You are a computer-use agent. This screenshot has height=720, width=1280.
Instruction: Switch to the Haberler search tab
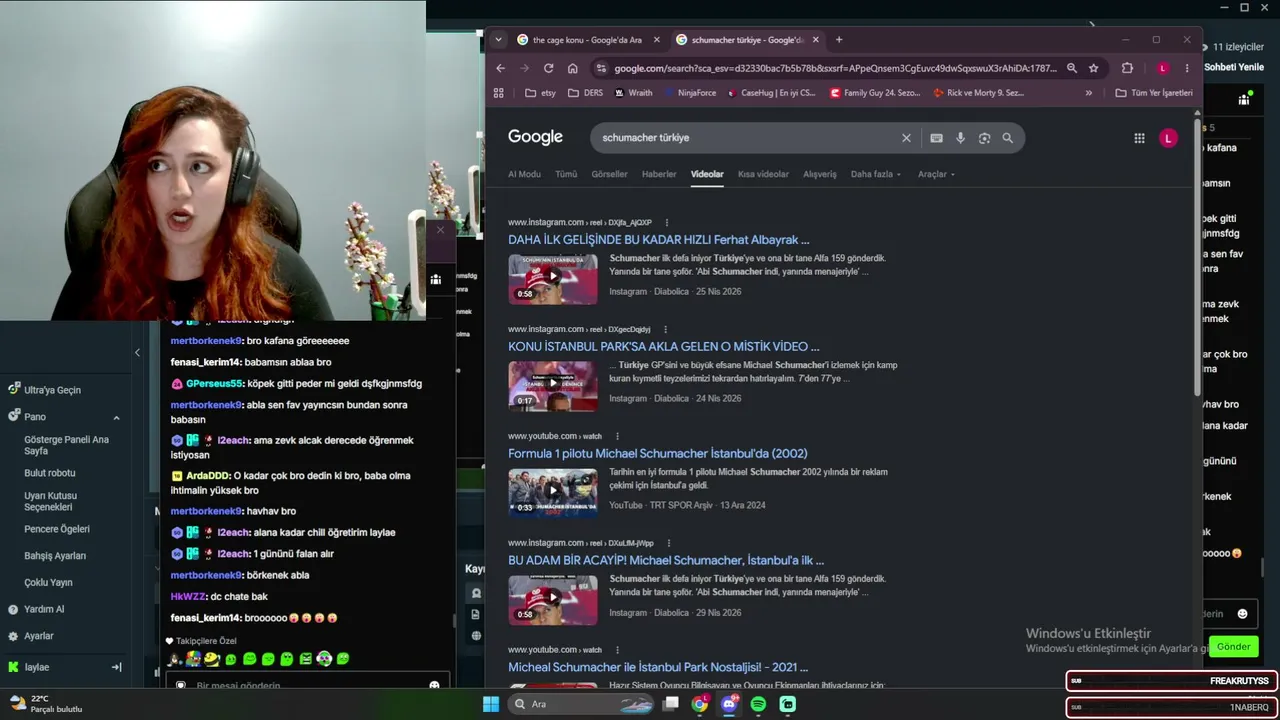coord(659,174)
